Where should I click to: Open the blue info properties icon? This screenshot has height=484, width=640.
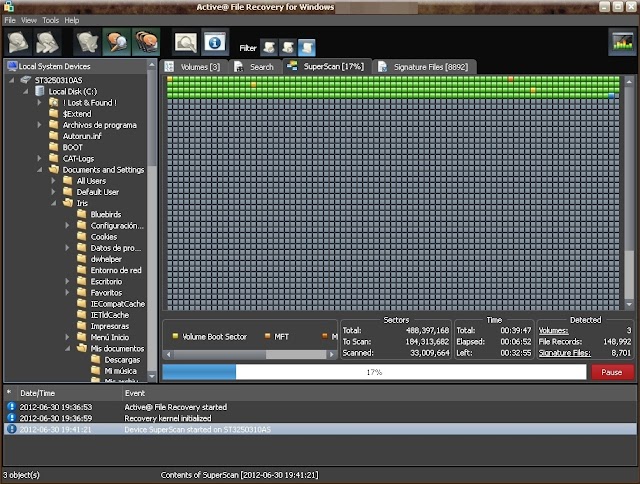click(215, 42)
